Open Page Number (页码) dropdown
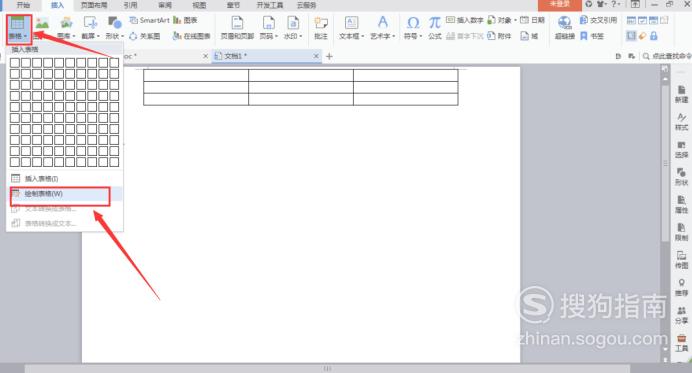This screenshot has width=692, height=373. coord(268,28)
